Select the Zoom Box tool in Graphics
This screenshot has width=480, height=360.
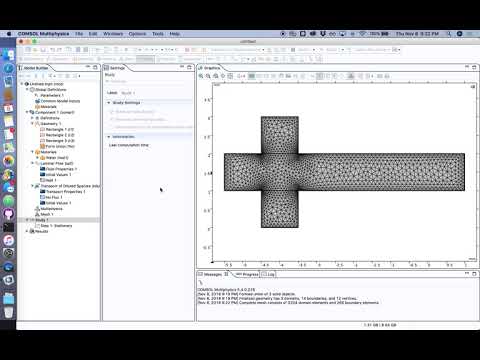[x=216, y=76]
